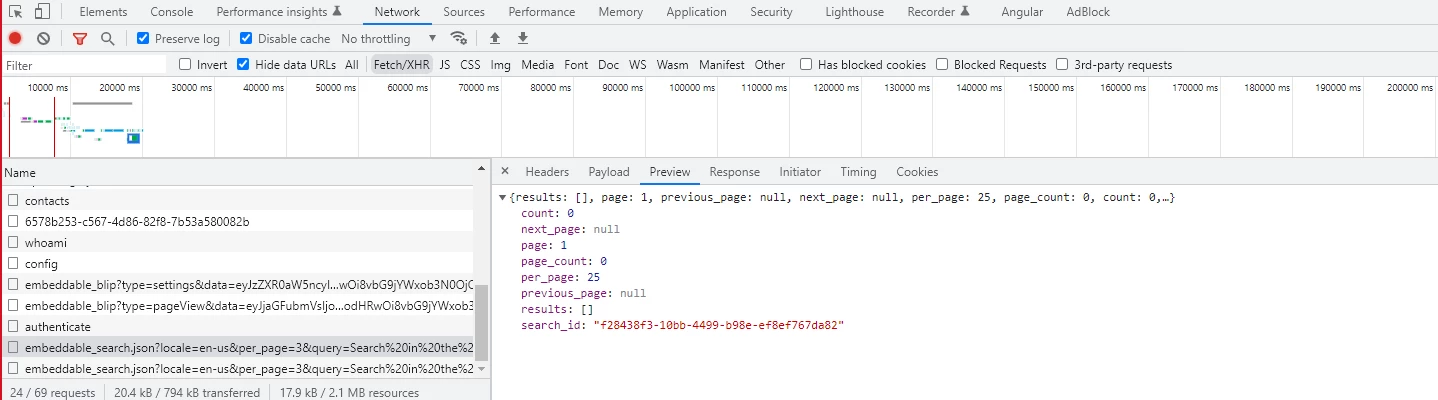Open the Application tab
The image size is (1438, 400).
[x=696, y=12]
